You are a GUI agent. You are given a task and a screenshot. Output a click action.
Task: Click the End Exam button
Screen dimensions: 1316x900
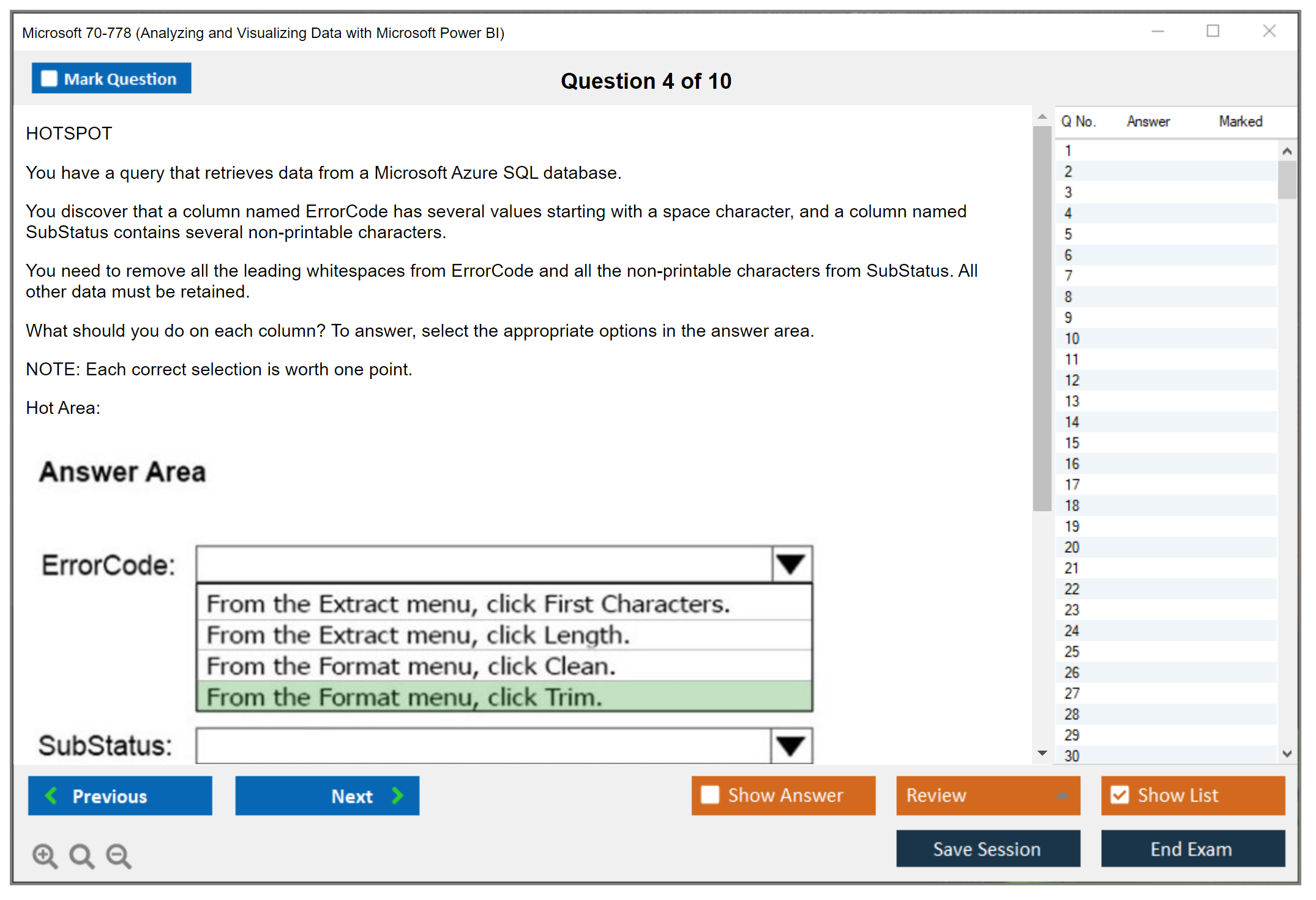pyautogui.click(x=1192, y=849)
